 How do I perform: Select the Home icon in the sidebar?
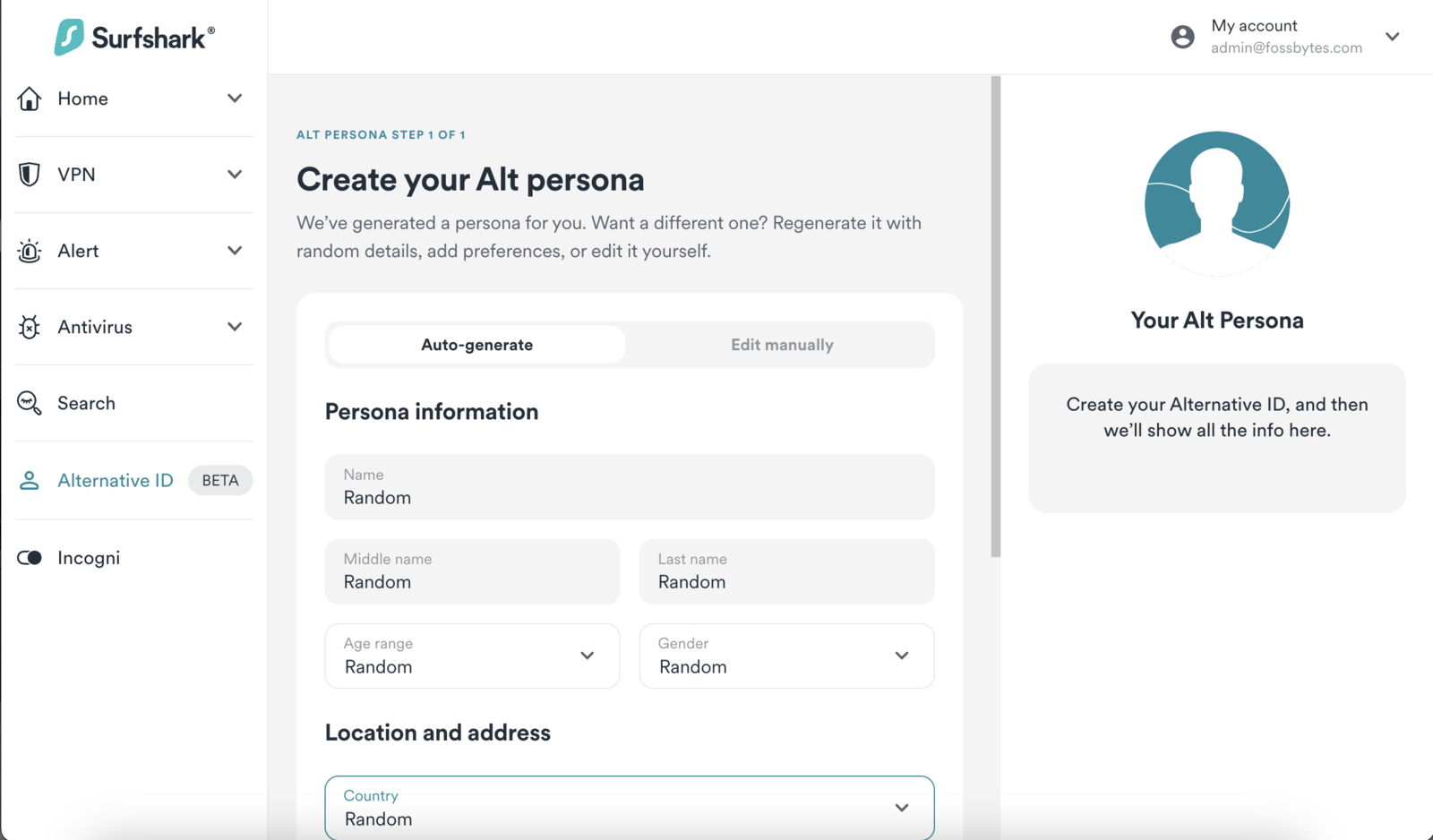(x=30, y=99)
